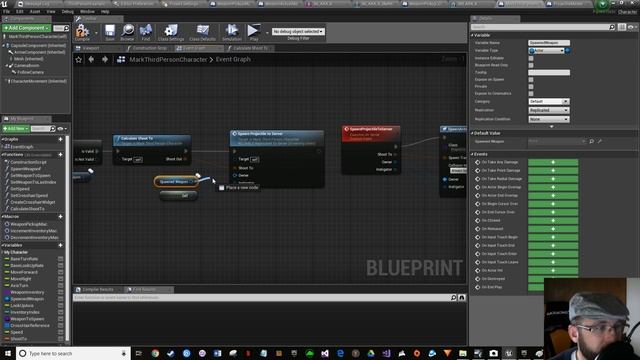Compile the blueprint using Compile icon
This screenshot has width=640, height=360.
click(x=82, y=31)
